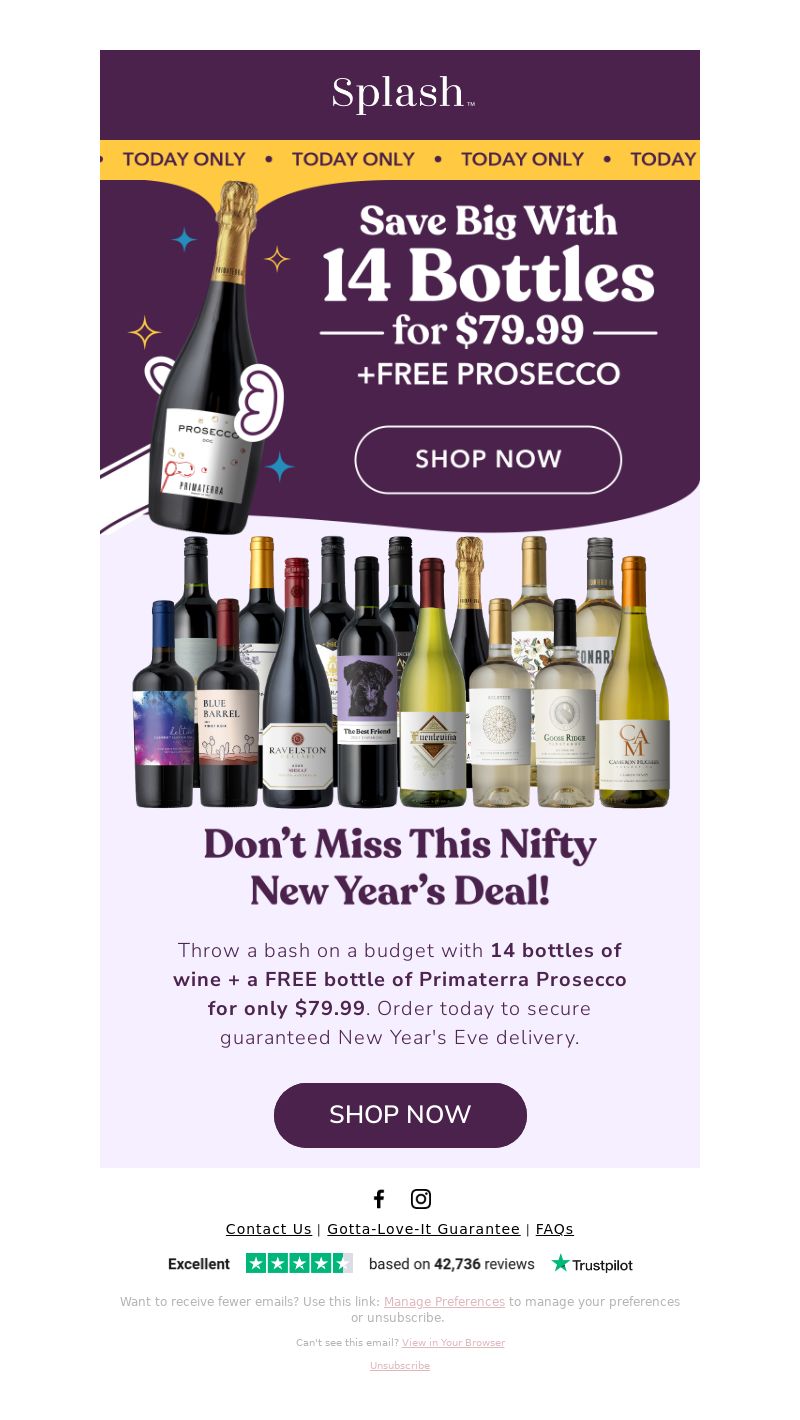Click the Splash logo in header
Screen dimensions: 800x1420
coord(402,94)
